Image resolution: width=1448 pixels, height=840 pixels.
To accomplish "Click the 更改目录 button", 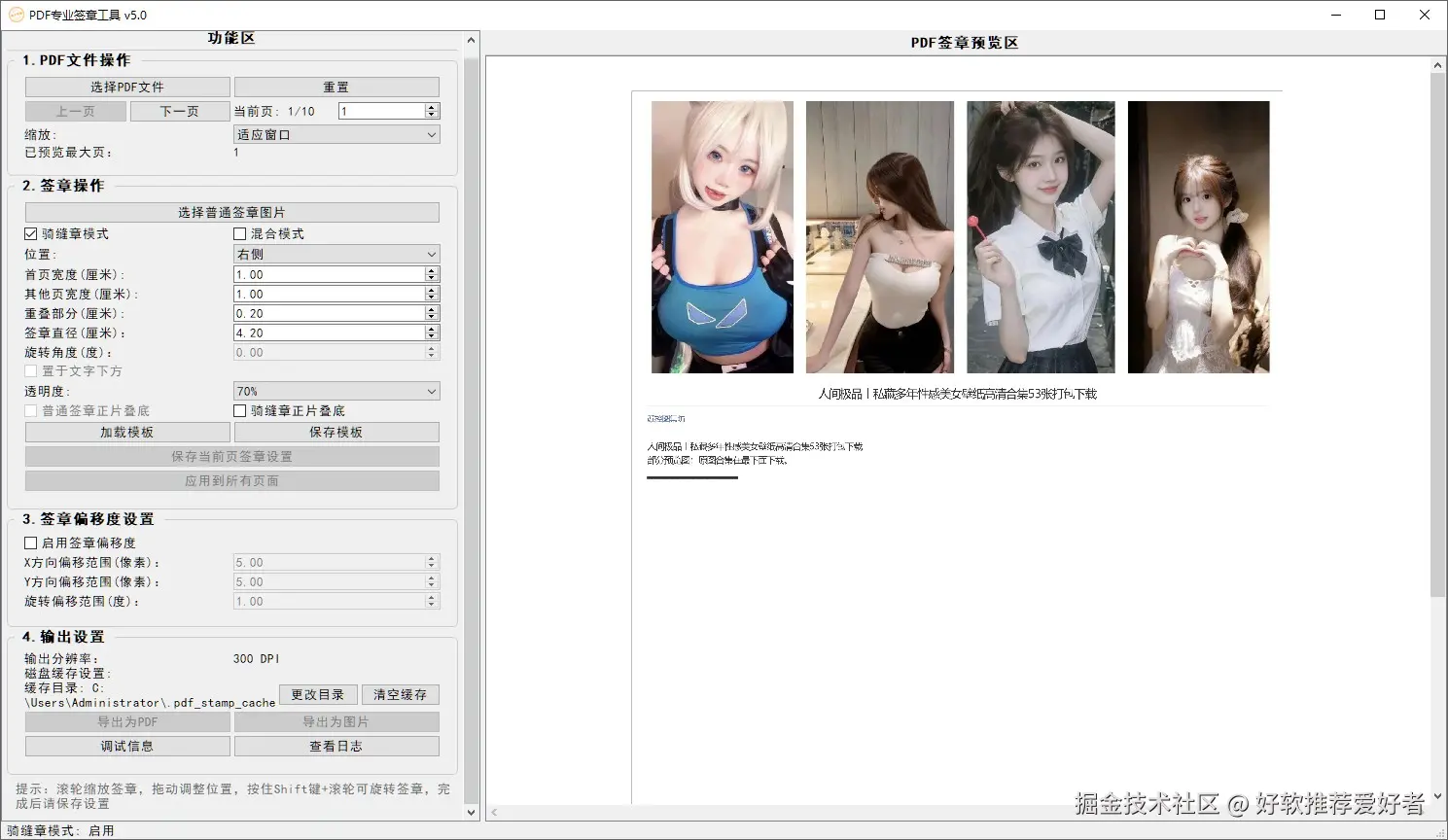I will coord(318,695).
